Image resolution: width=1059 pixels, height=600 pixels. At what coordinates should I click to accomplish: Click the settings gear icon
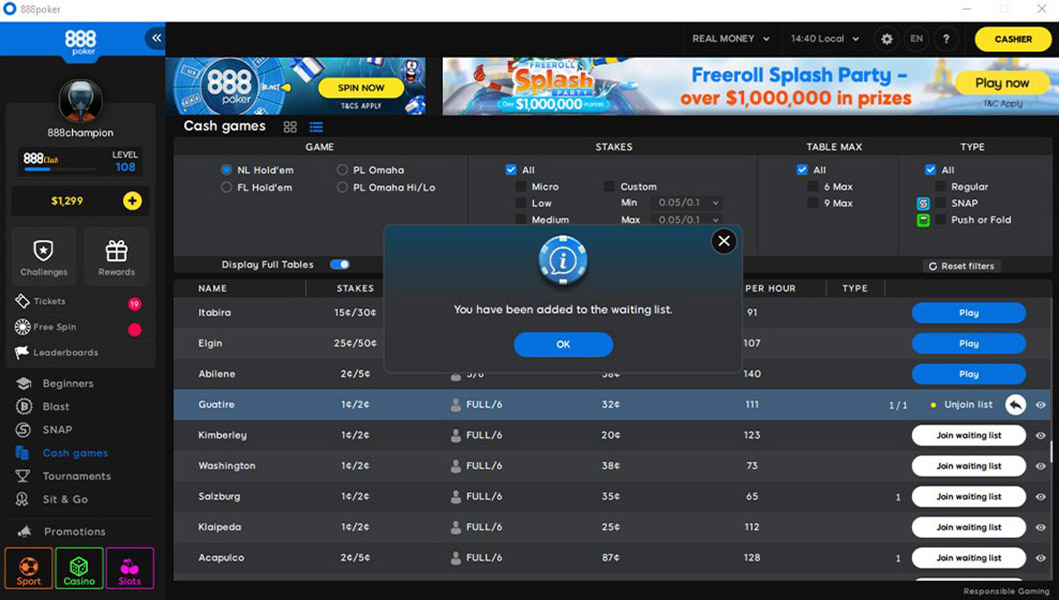point(886,38)
